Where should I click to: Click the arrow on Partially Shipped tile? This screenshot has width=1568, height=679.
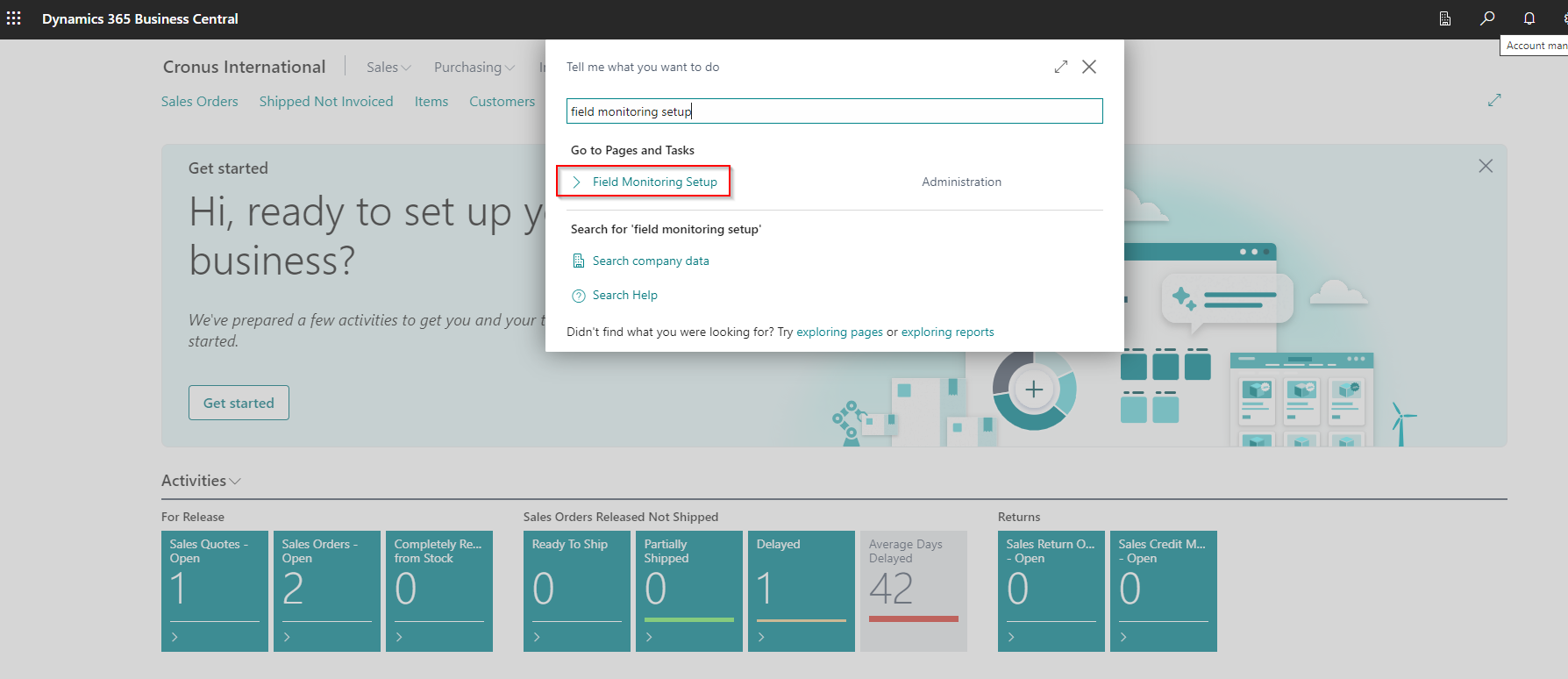coord(649,637)
